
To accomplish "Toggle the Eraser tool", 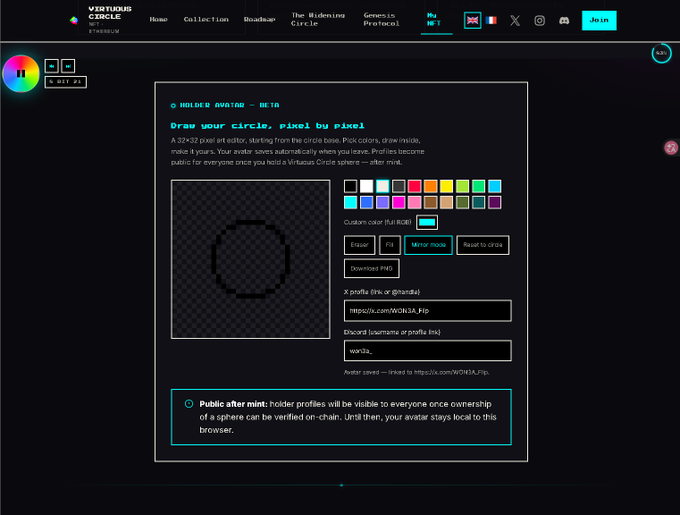I will point(360,245).
